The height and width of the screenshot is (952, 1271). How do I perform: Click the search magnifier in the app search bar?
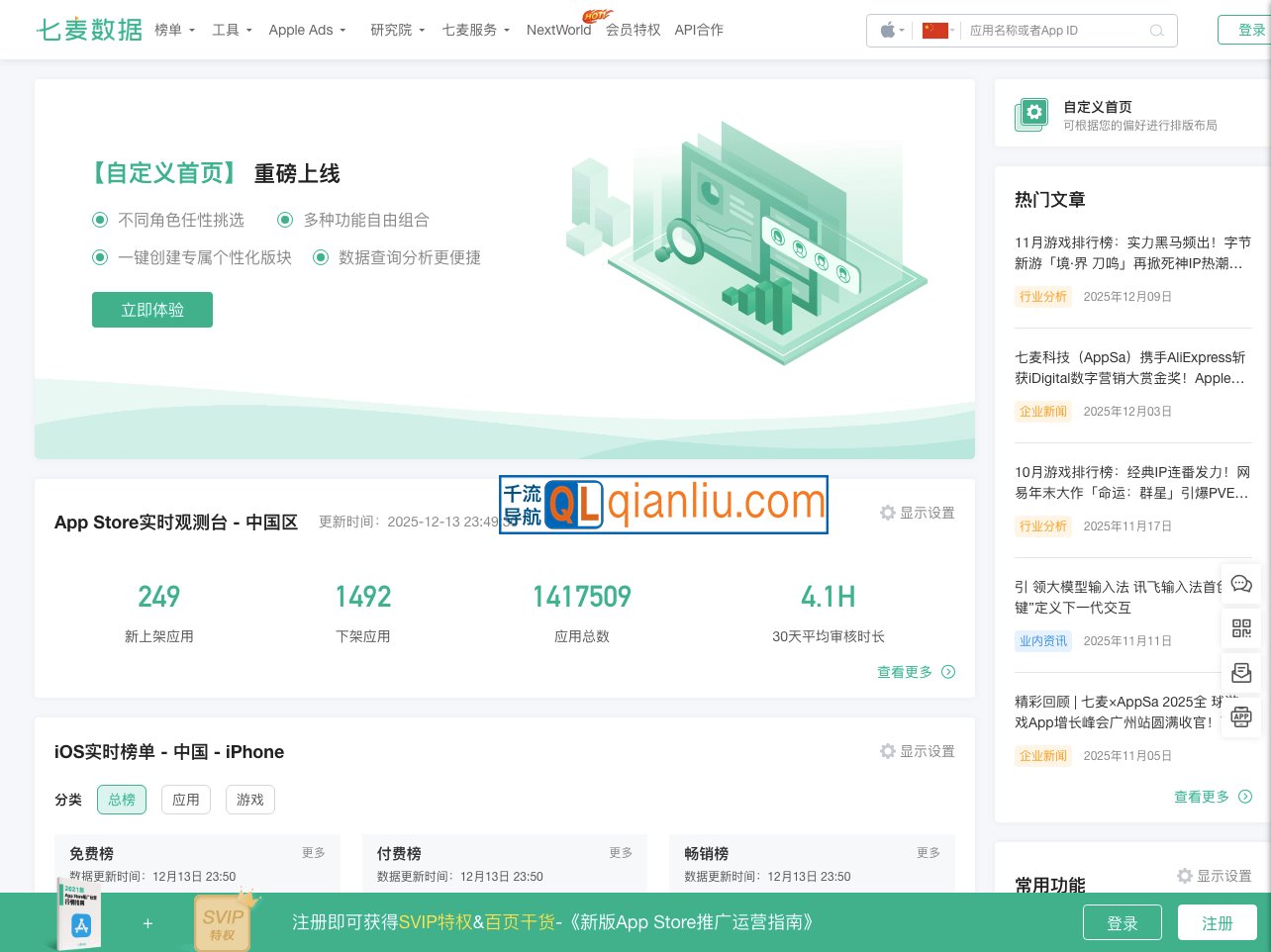point(1157,31)
